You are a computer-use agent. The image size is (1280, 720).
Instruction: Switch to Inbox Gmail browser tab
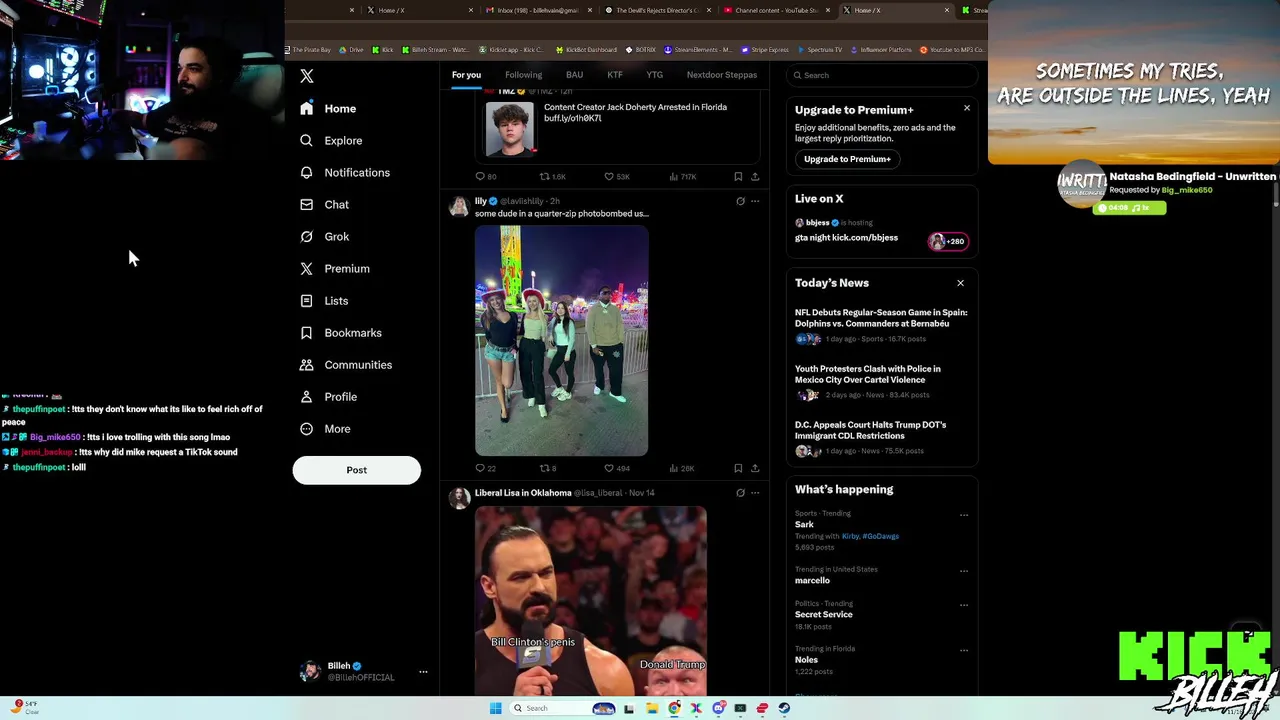pyautogui.click(x=538, y=10)
